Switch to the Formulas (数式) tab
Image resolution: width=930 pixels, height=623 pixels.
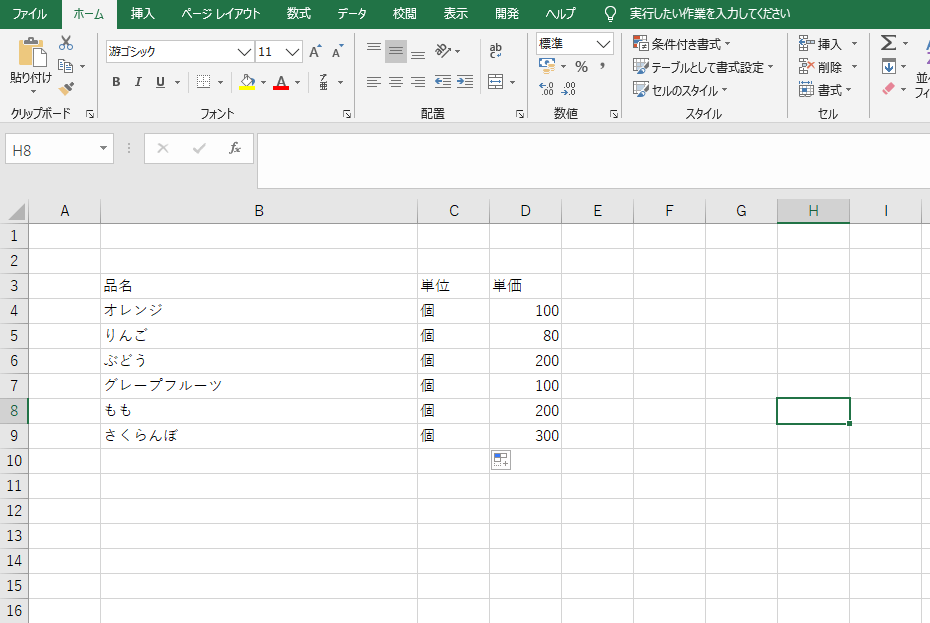[x=298, y=14]
